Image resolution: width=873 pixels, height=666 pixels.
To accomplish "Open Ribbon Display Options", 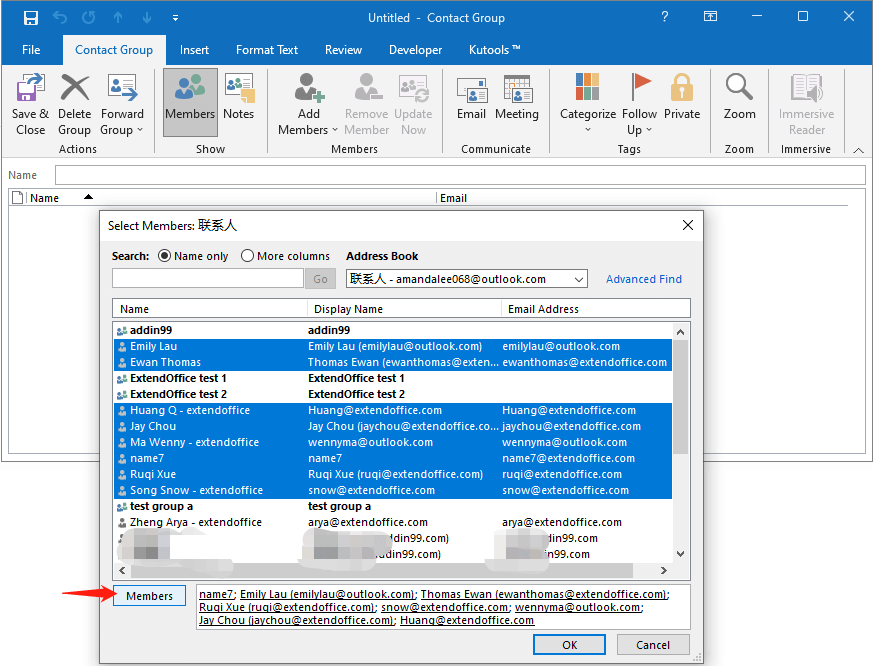I will pyautogui.click(x=710, y=17).
